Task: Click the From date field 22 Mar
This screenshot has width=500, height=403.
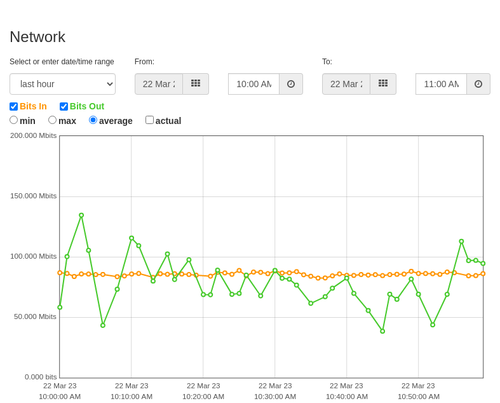Action: tap(159, 84)
